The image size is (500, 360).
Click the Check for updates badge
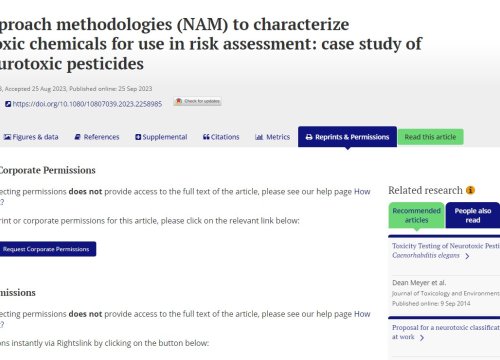point(197,101)
